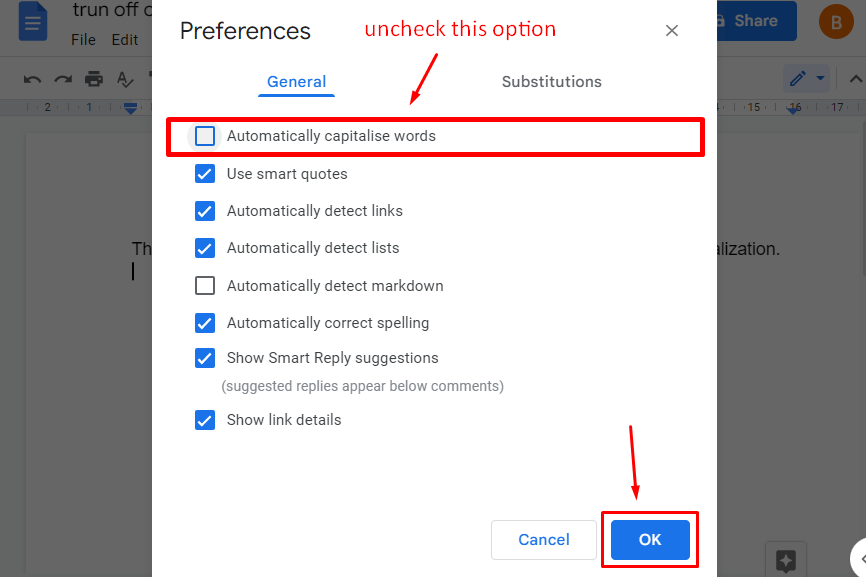Open the File menu

point(83,40)
